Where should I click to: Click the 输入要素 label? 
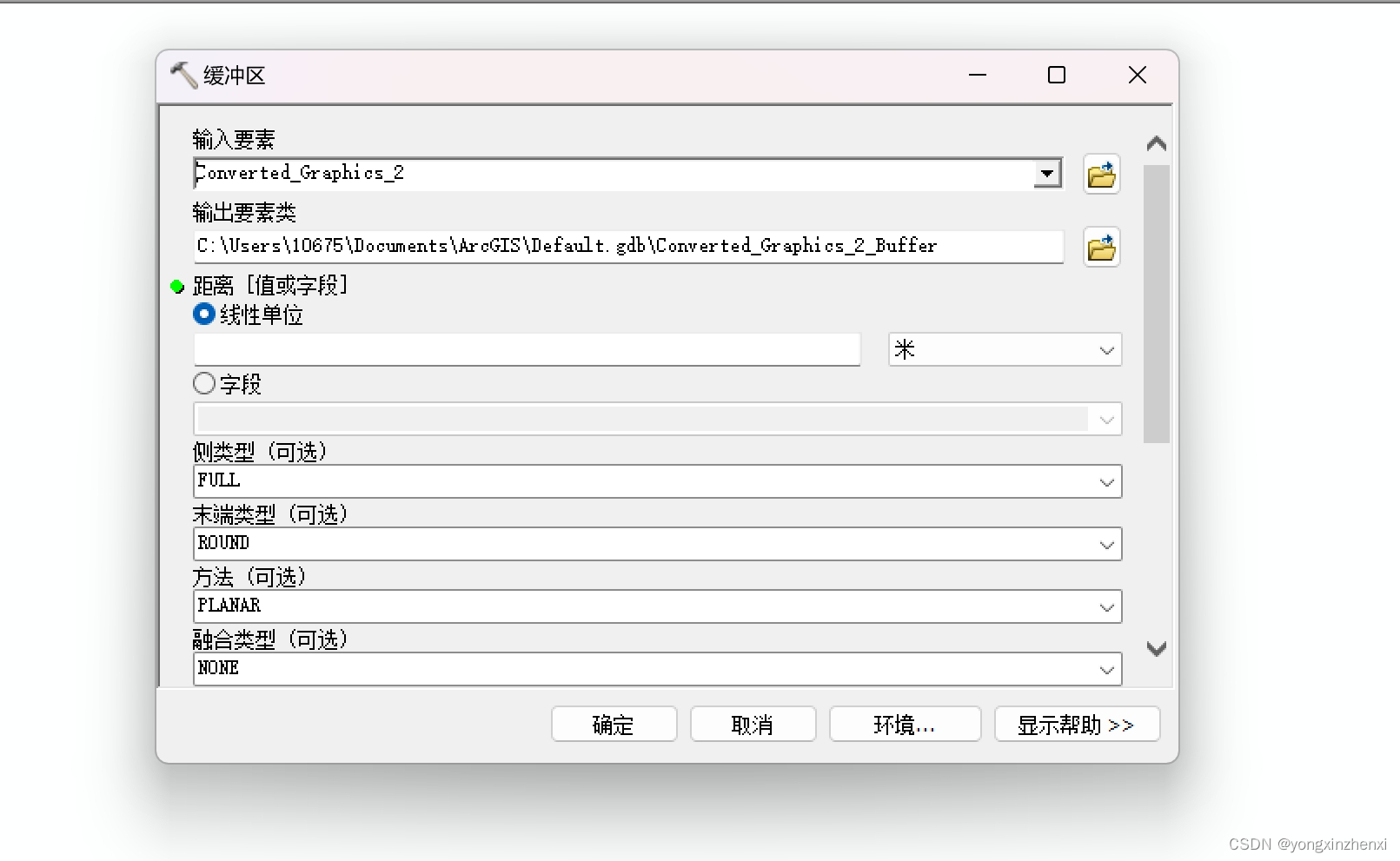[234, 139]
